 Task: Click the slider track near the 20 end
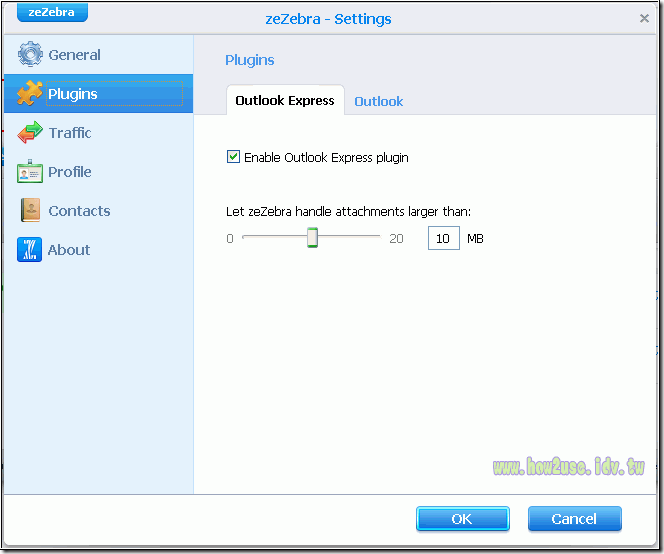coord(372,238)
